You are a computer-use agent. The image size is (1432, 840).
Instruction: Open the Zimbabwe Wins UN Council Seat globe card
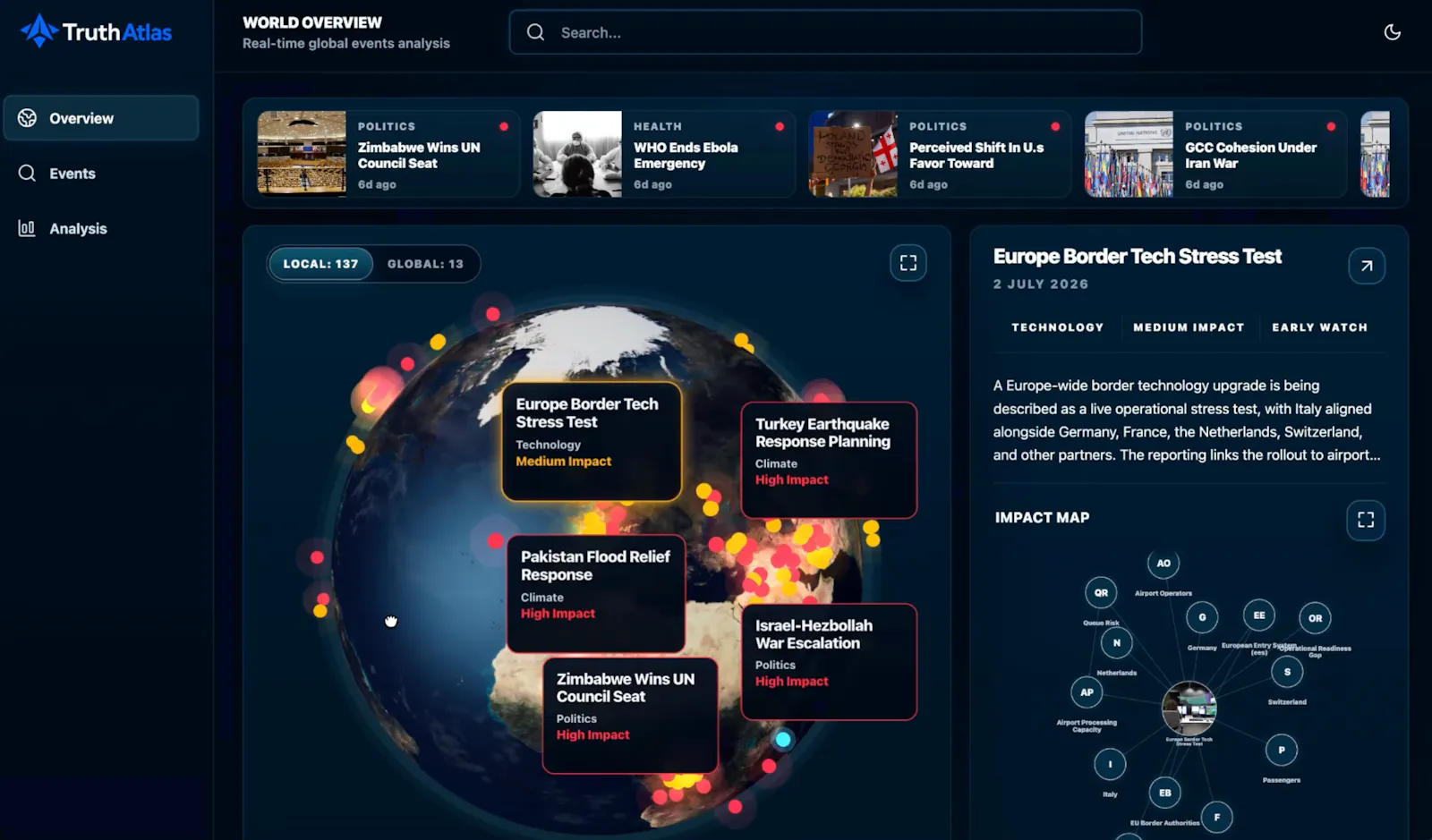630,716
